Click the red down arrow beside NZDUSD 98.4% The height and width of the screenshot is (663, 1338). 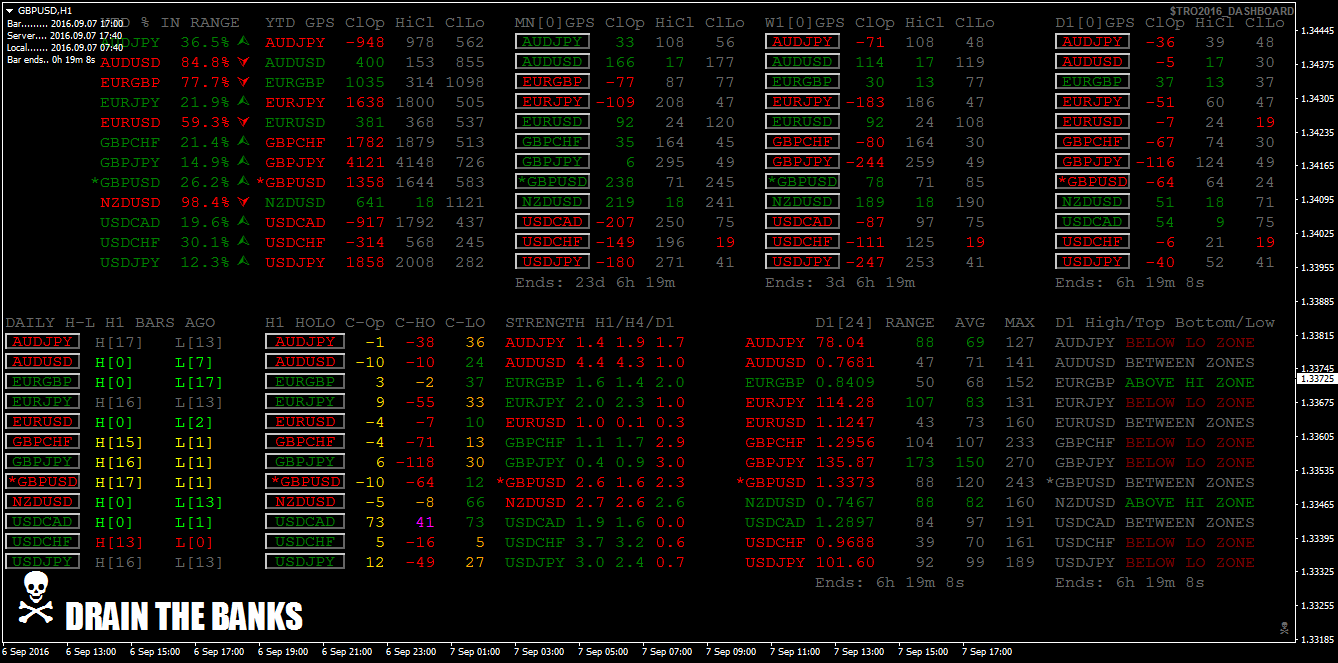tap(243, 202)
